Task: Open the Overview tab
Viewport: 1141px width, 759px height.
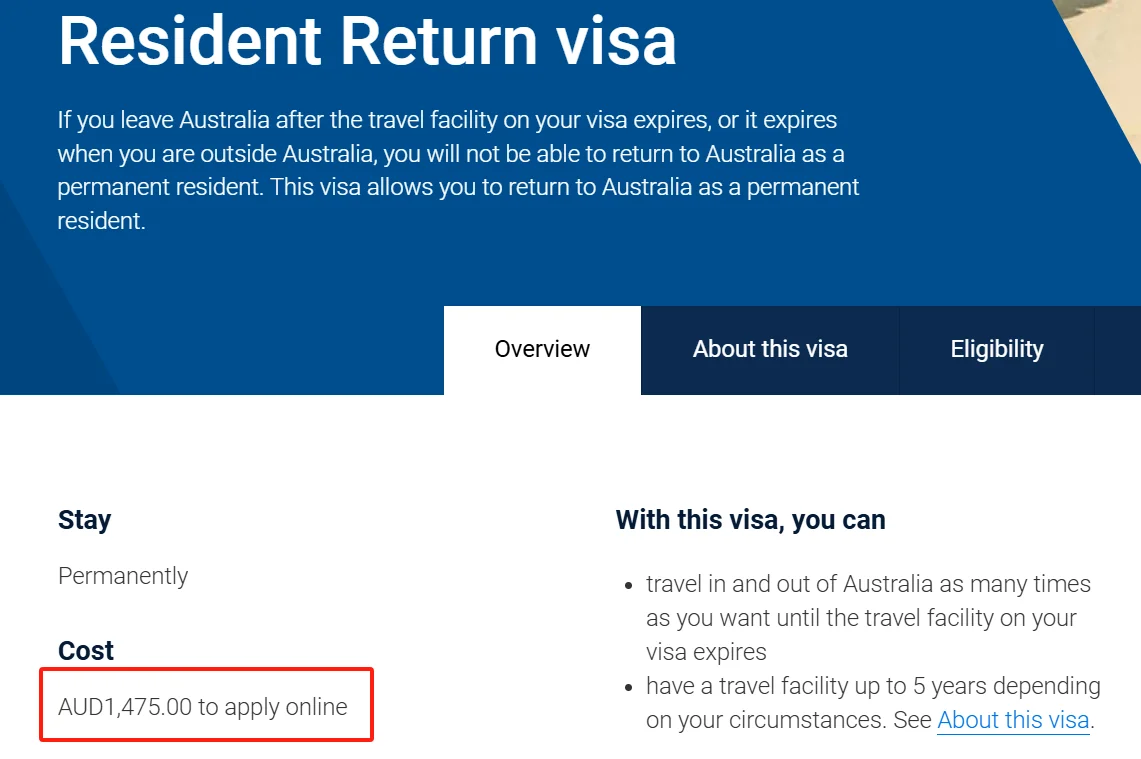Action: pyautogui.click(x=542, y=350)
